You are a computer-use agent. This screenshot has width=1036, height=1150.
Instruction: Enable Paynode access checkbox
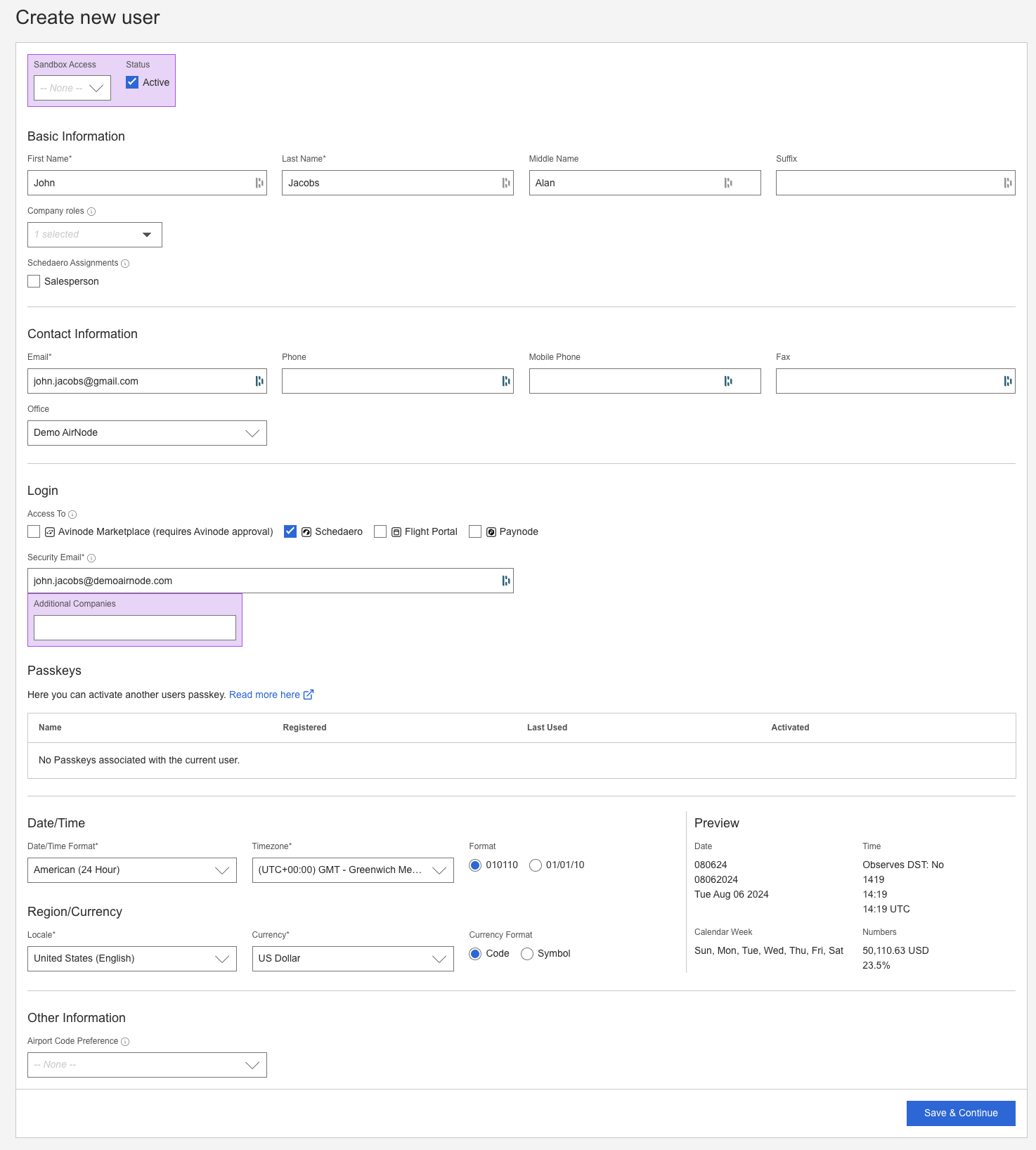pyautogui.click(x=475, y=531)
